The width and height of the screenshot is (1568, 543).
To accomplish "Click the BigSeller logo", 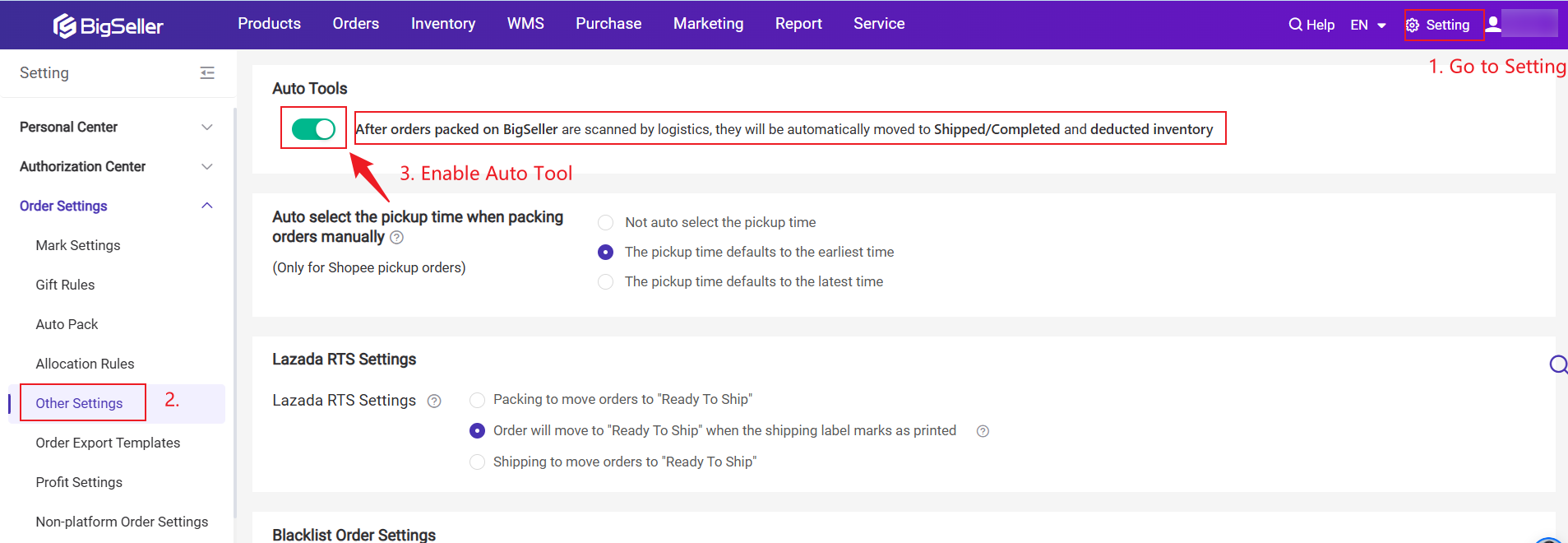I will pos(108,26).
